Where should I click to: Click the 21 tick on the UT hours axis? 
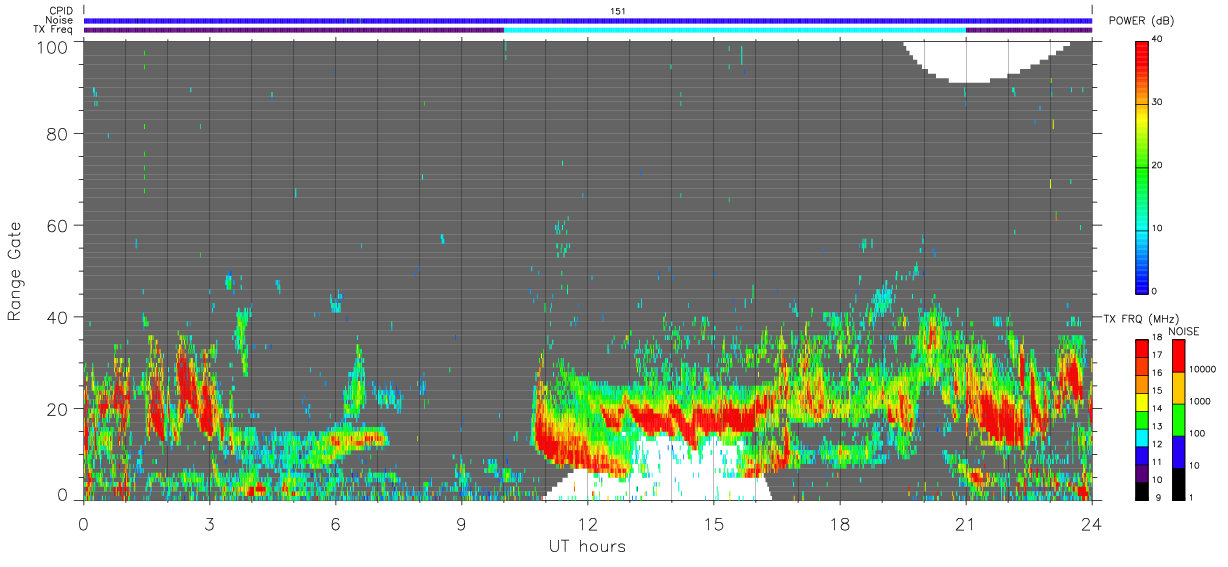tap(966, 523)
